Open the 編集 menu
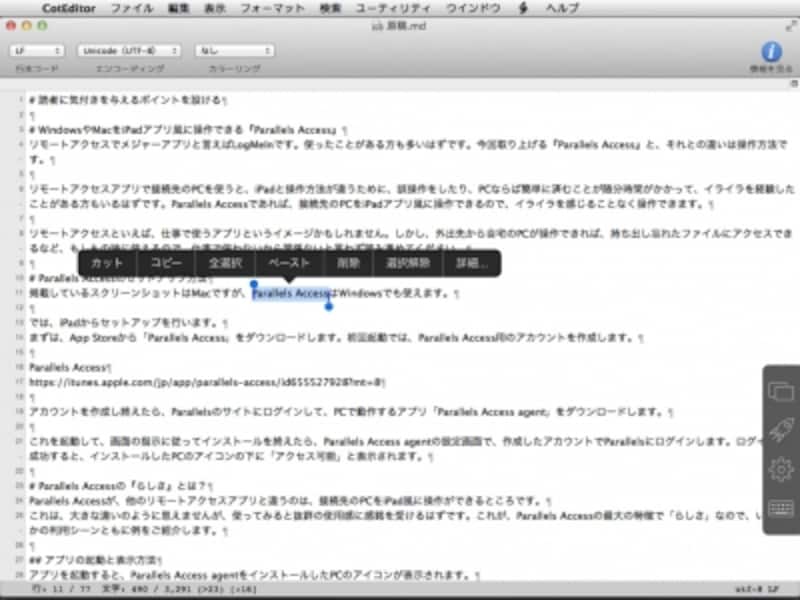The height and width of the screenshot is (600, 800). pos(179,8)
